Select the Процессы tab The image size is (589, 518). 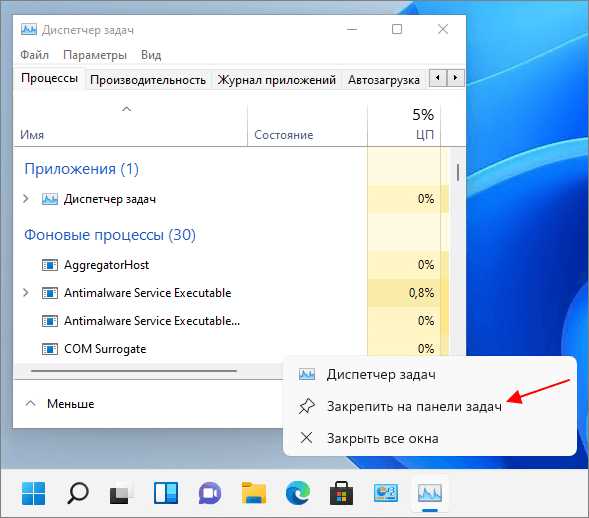(49, 79)
